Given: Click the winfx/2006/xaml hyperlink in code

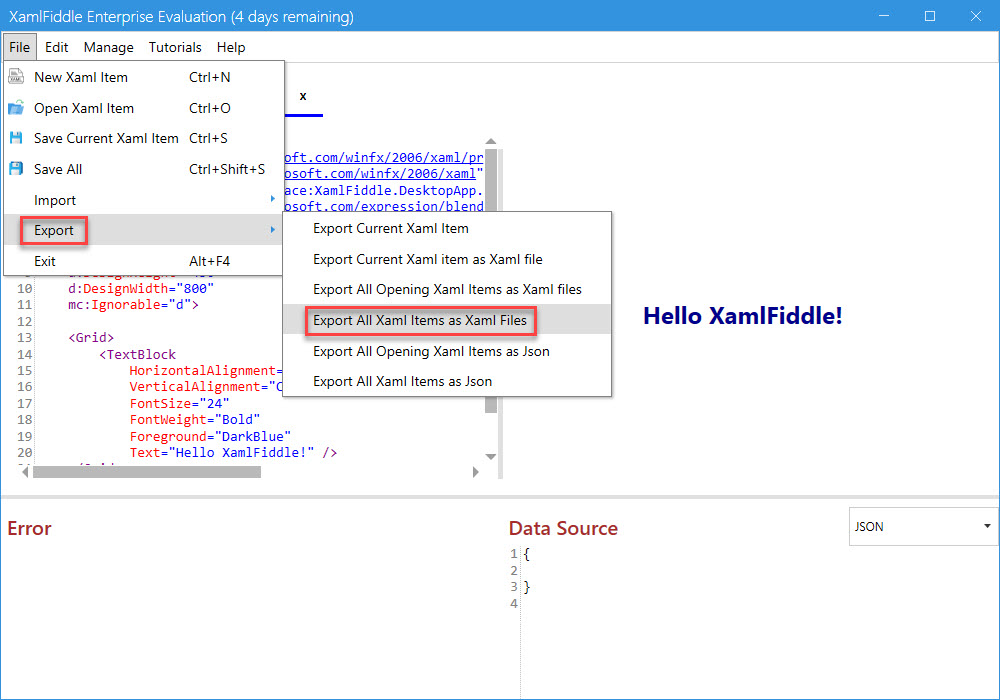Looking at the screenshot, I should point(380,173).
